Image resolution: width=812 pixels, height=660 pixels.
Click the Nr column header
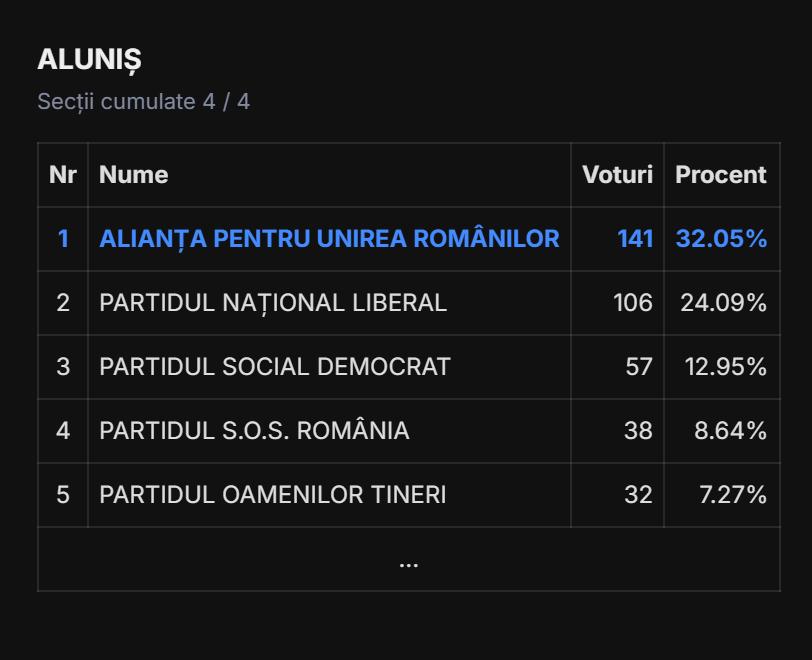(x=63, y=175)
